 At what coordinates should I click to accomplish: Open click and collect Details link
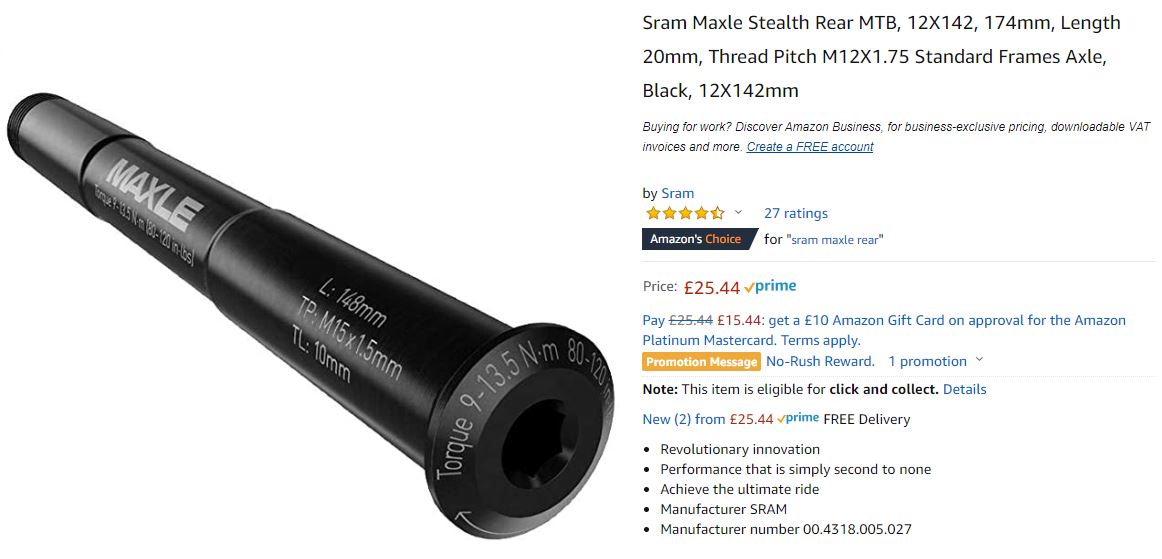964,389
